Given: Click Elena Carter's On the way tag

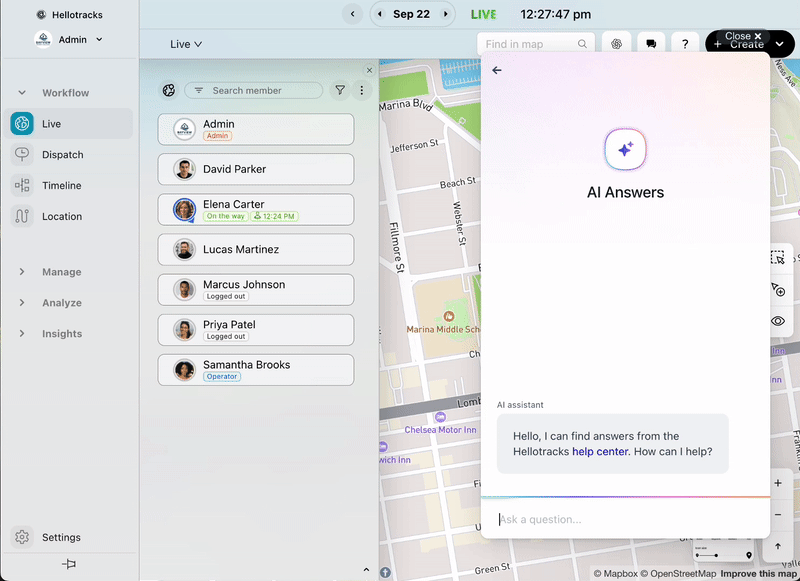Looking at the screenshot, I should [226, 216].
